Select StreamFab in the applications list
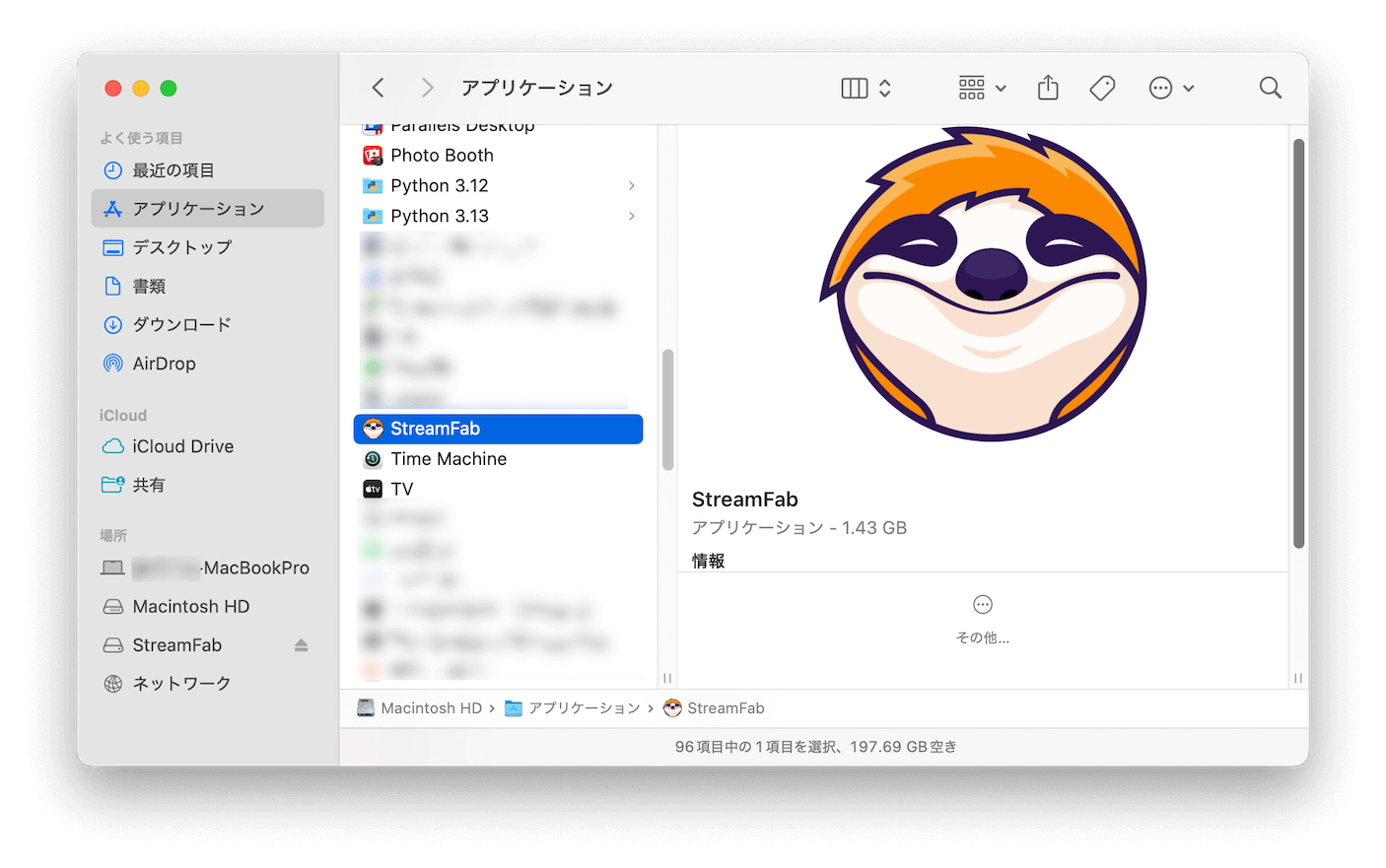Image resolution: width=1386 pixels, height=868 pixels. 498,429
